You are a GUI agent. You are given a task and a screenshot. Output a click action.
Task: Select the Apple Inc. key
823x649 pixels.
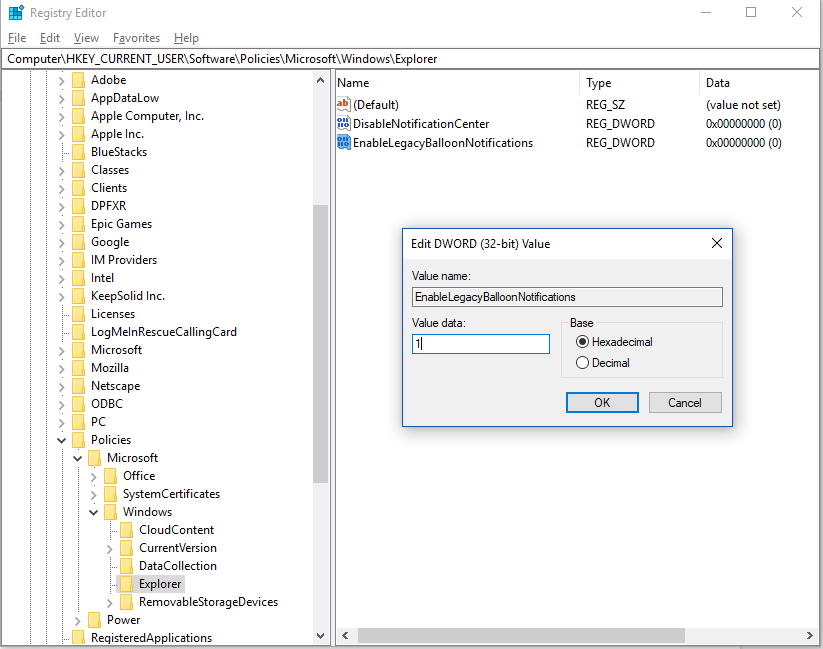coord(118,134)
